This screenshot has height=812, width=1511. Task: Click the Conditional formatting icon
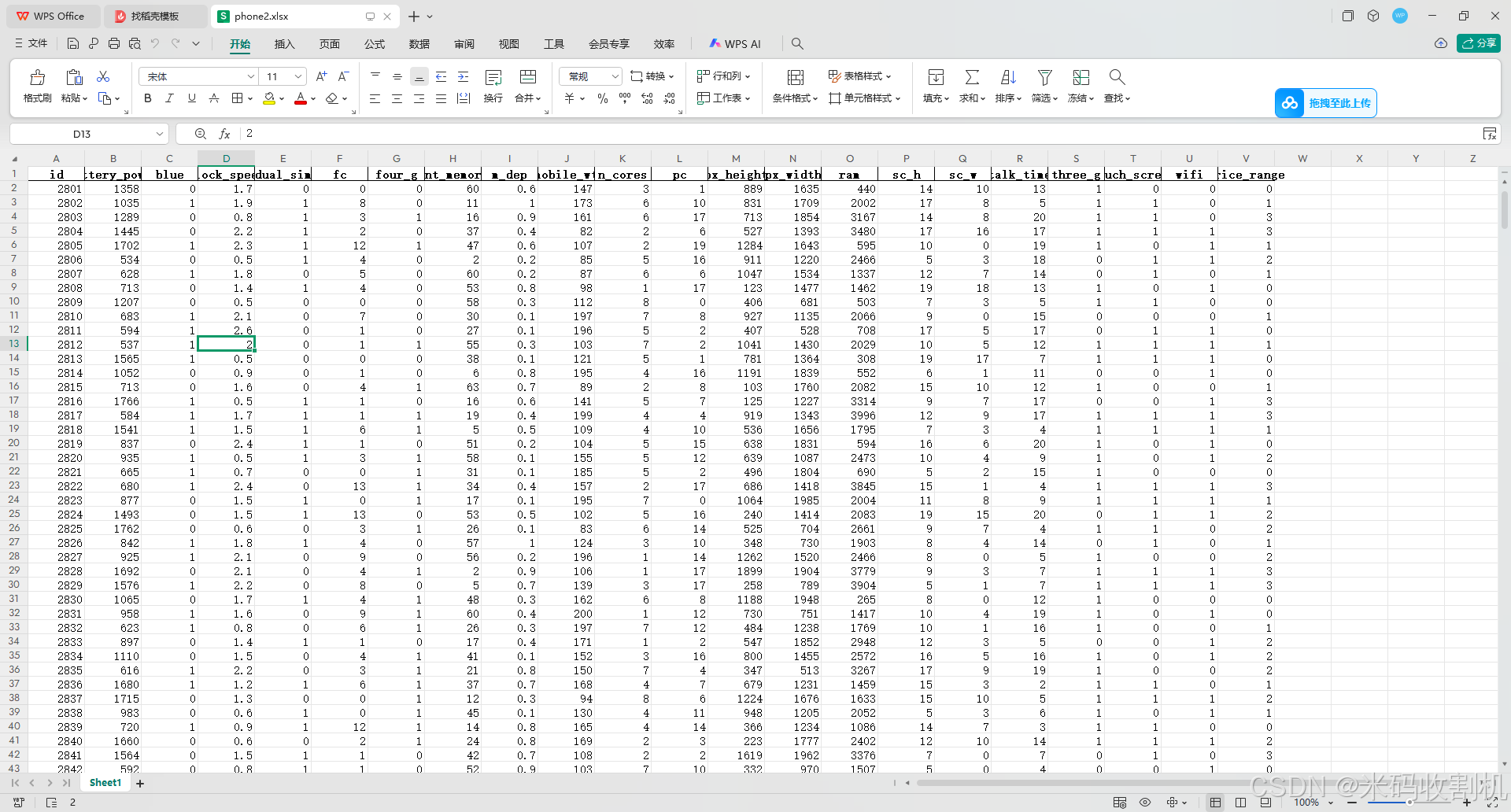[796, 77]
